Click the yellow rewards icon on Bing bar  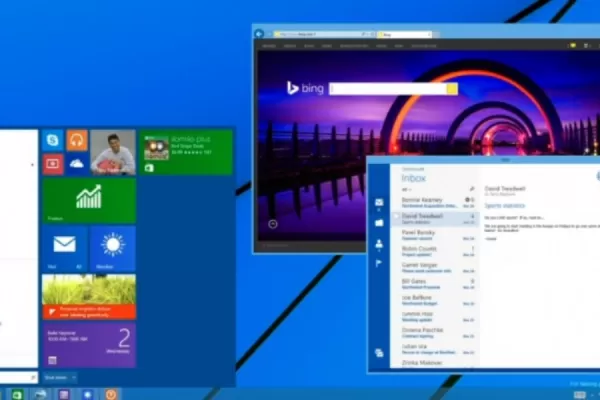pos(572,46)
